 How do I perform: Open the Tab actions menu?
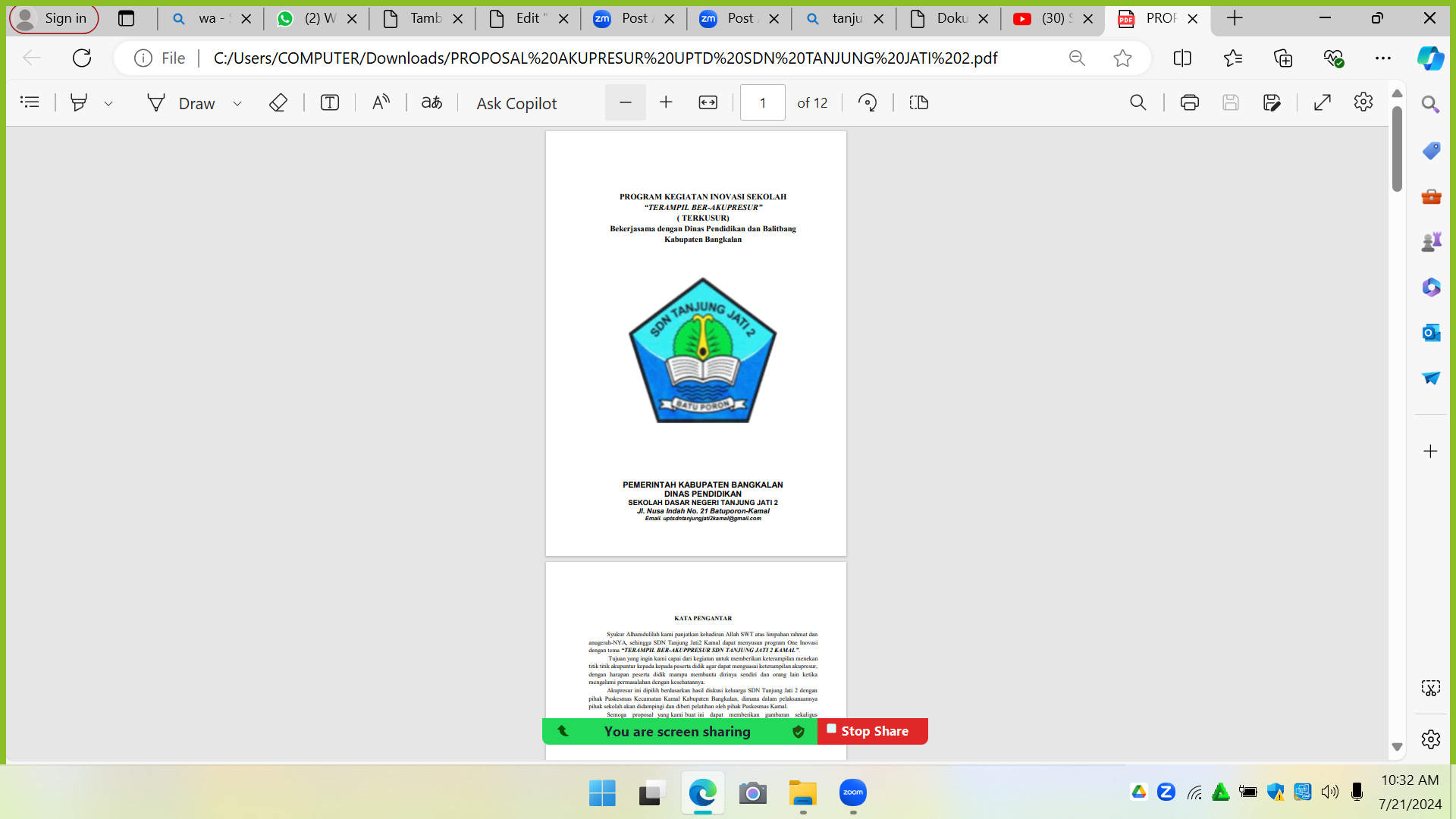click(x=127, y=18)
